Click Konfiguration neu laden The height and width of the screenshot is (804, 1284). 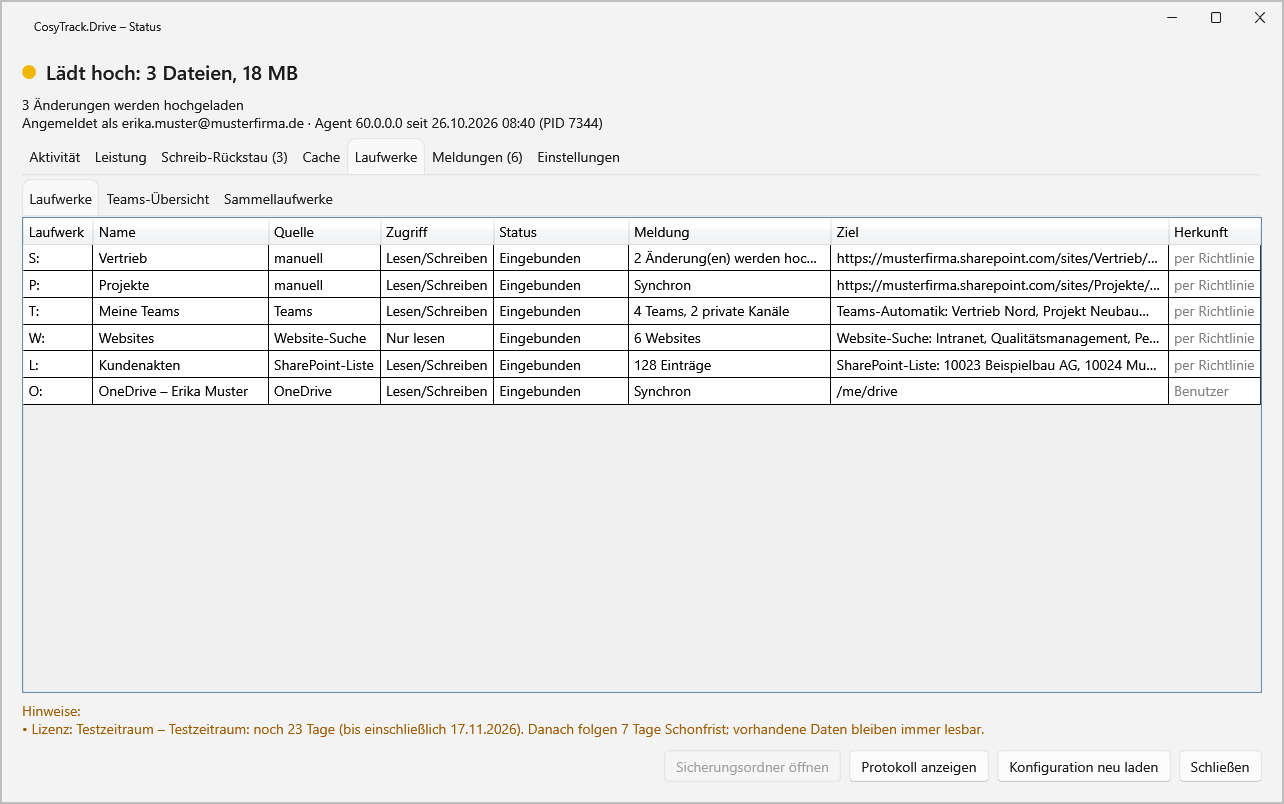(1083, 767)
